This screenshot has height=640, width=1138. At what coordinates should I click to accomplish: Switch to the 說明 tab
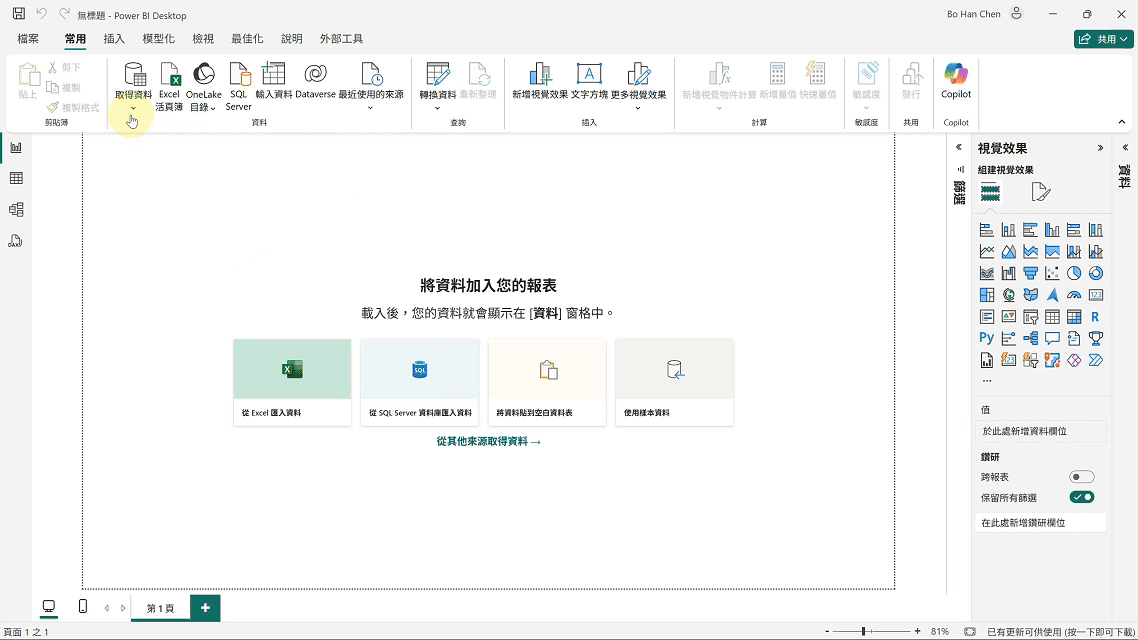[x=292, y=38]
